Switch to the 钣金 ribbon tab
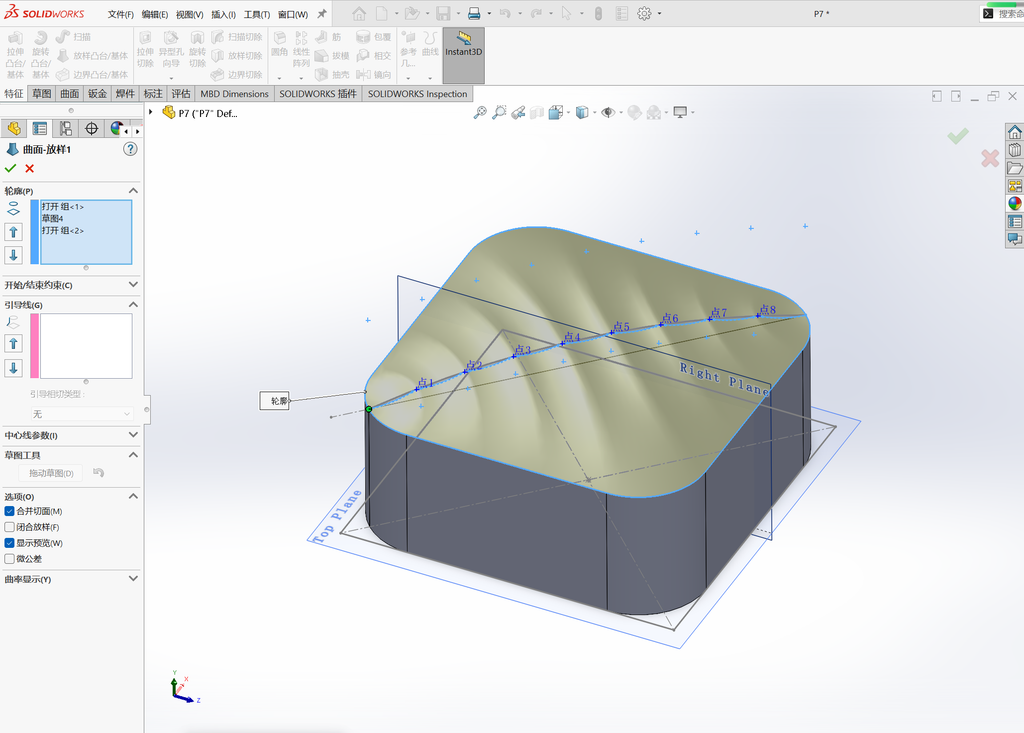This screenshot has width=1024, height=733. coord(97,93)
